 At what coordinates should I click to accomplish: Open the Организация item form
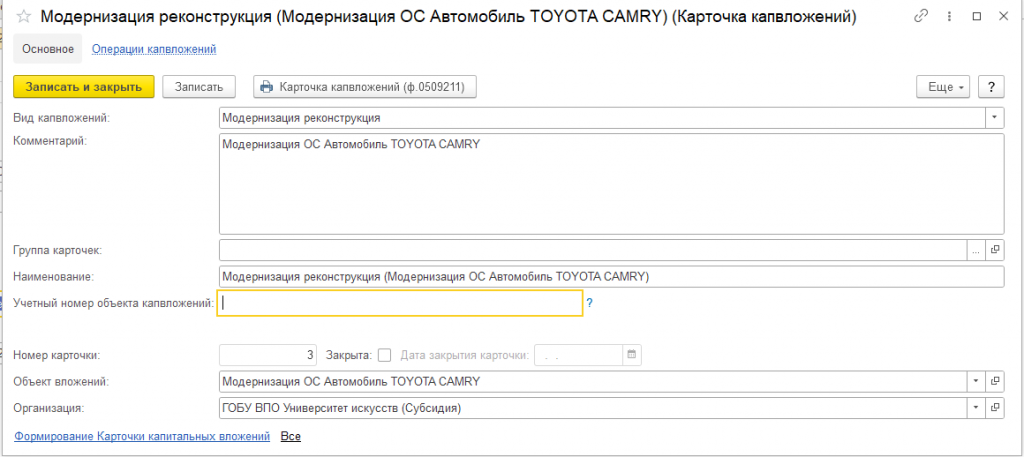pyautogui.click(x=995, y=407)
